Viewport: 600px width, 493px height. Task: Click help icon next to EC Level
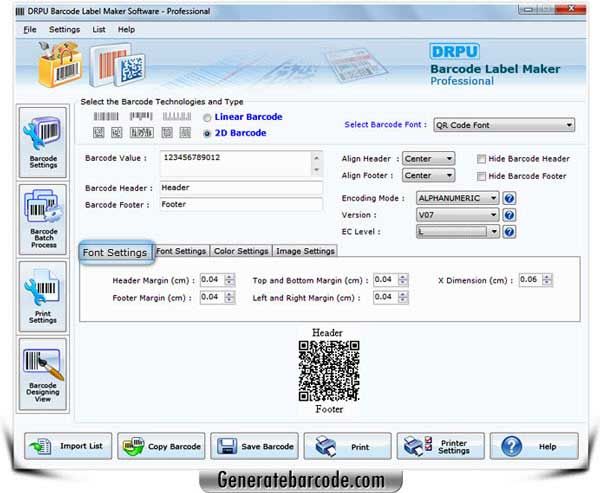pos(509,232)
